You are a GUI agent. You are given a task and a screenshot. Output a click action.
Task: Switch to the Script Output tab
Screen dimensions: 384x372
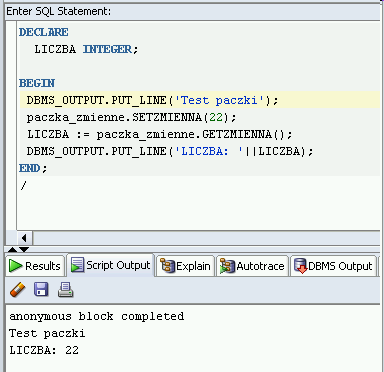(x=111, y=265)
